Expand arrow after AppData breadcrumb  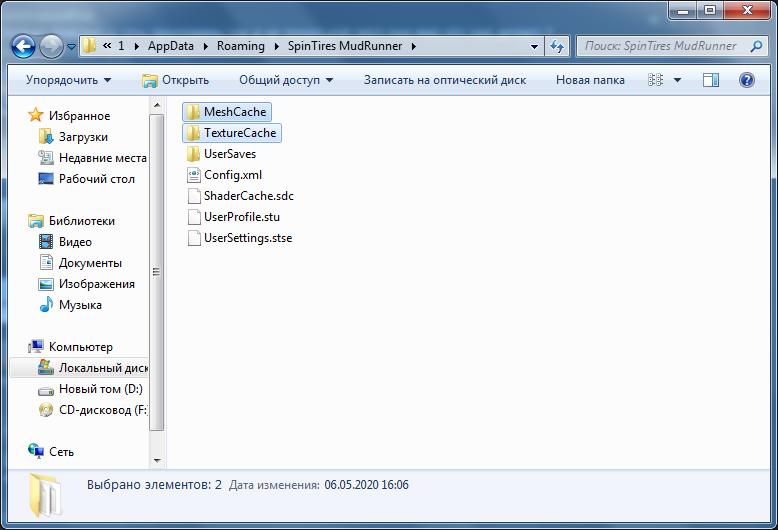click(205, 47)
